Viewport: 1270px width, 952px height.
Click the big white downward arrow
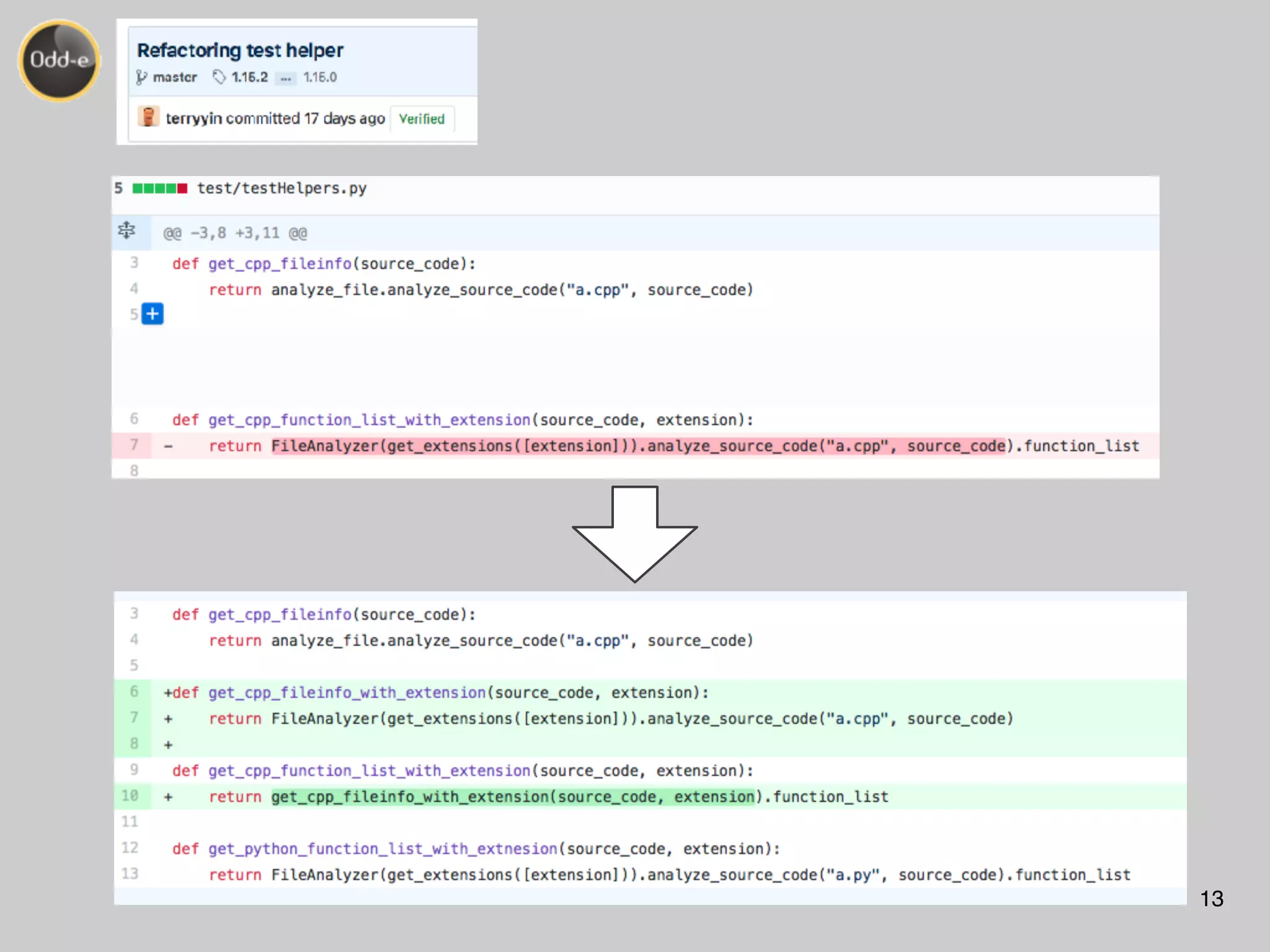[634, 533]
